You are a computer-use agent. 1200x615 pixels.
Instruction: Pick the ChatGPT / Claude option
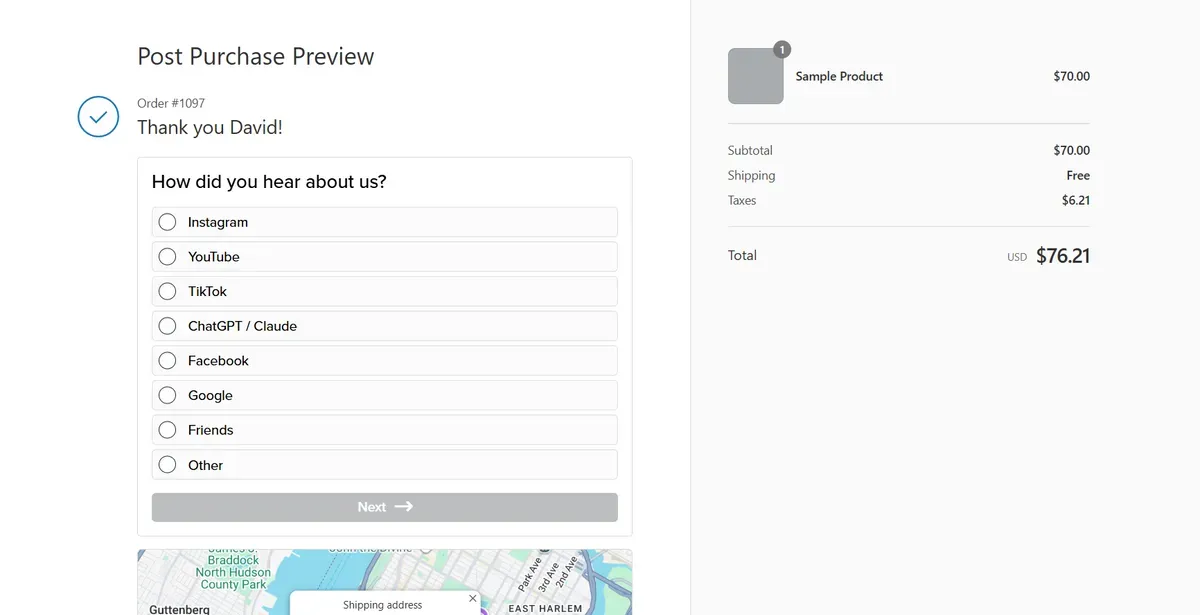(x=384, y=326)
